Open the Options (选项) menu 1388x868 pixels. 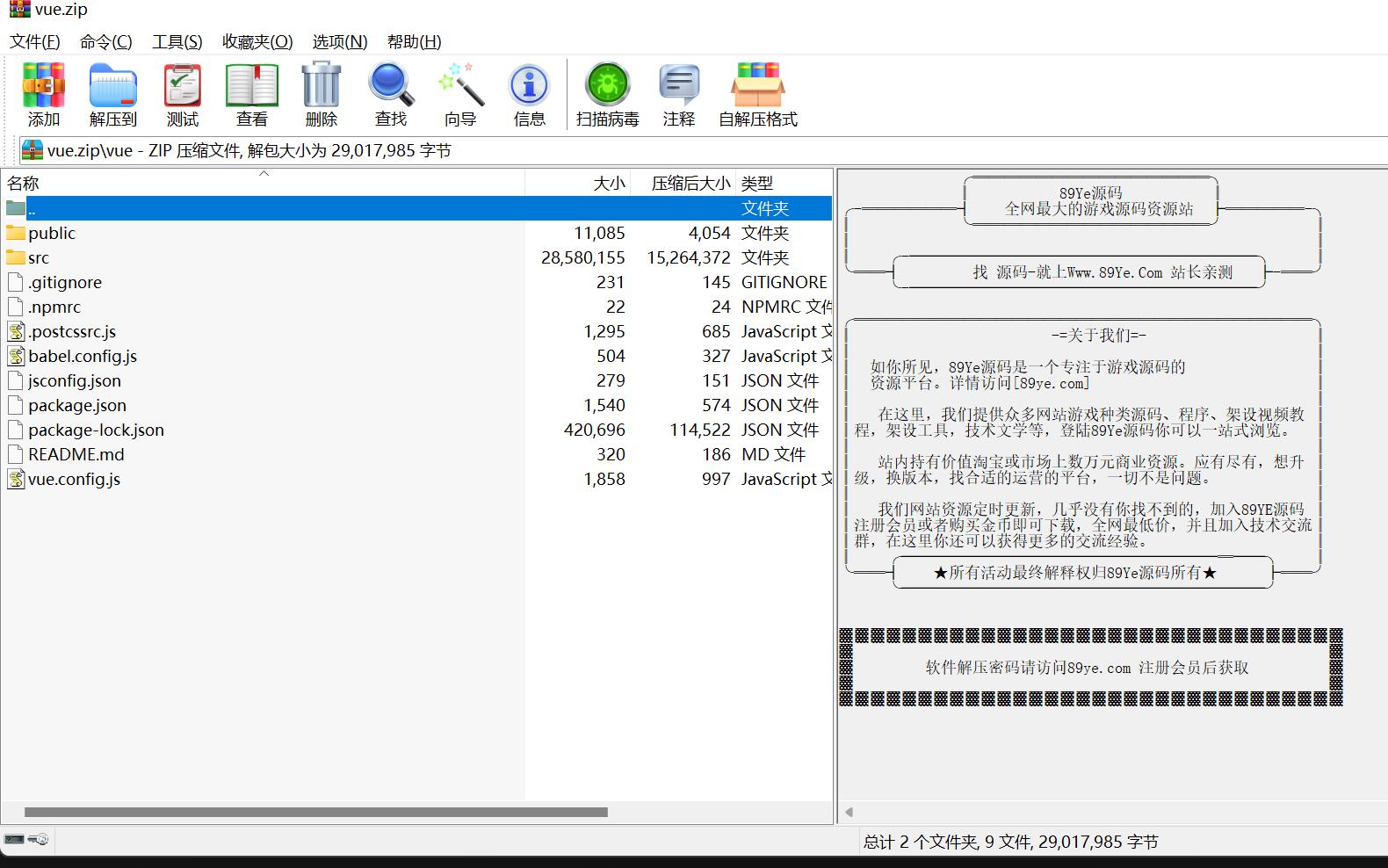pos(340,41)
